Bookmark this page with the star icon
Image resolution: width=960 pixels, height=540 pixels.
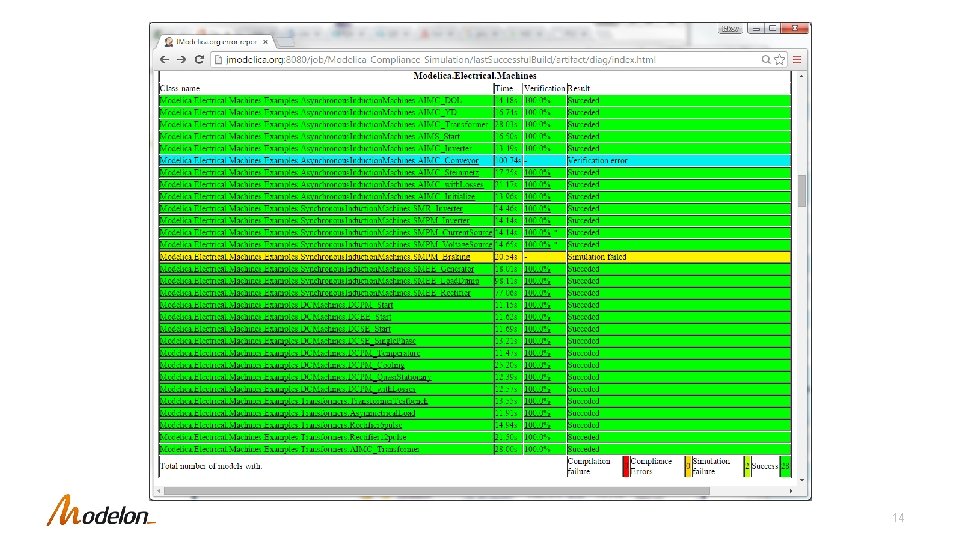(x=779, y=59)
